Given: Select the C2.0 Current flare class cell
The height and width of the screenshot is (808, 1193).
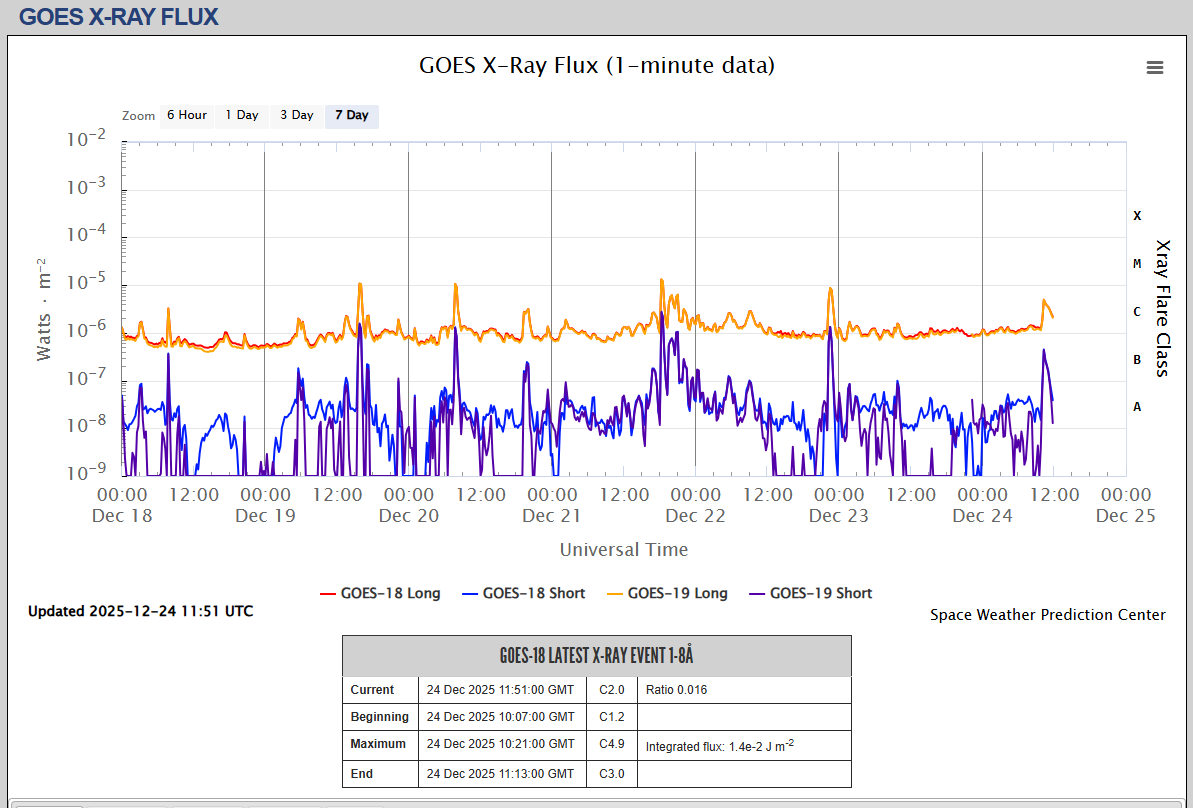Looking at the screenshot, I should coord(611,690).
